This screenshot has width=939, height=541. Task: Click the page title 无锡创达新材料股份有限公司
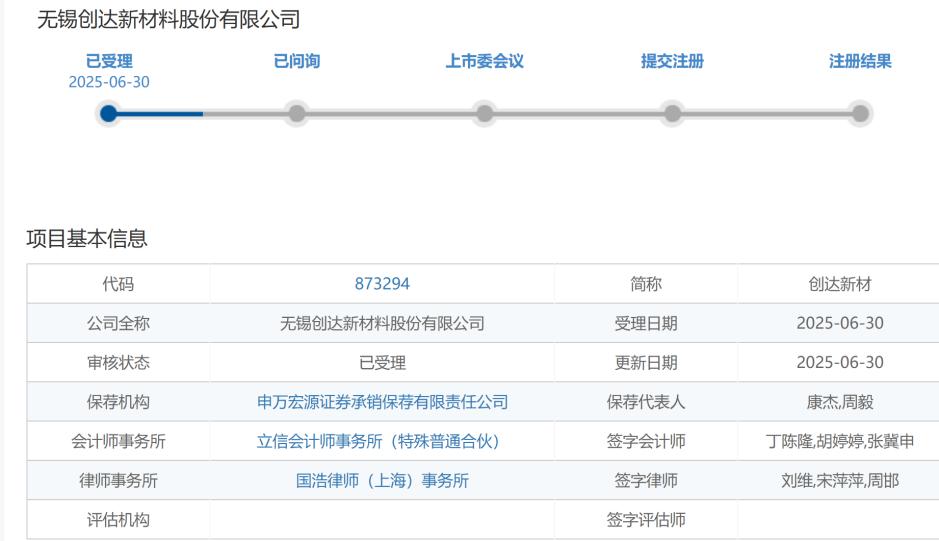[169, 20]
